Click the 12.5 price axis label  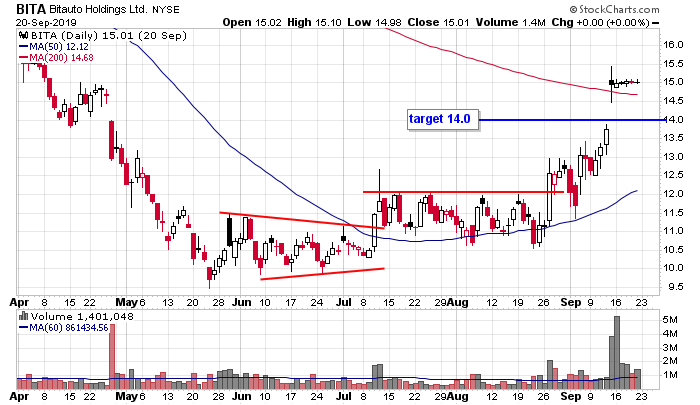(x=673, y=175)
